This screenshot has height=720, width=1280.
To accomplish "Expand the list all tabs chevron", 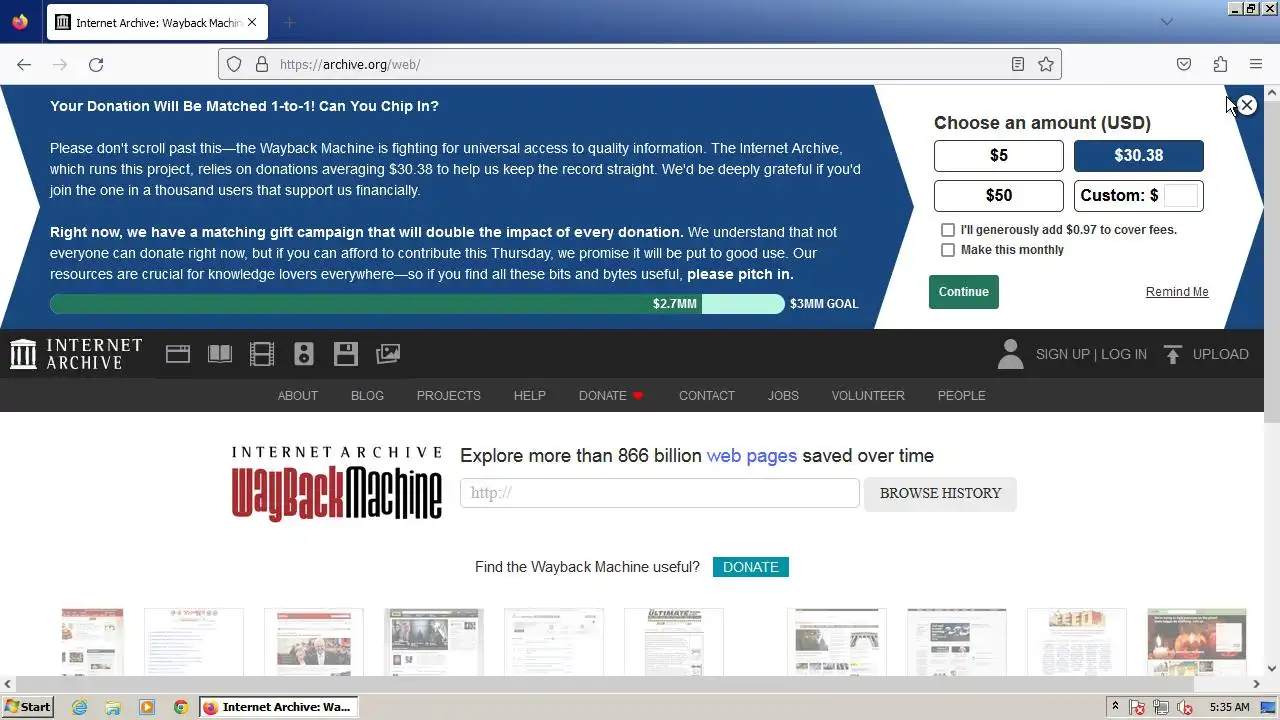I will [x=1166, y=22].
